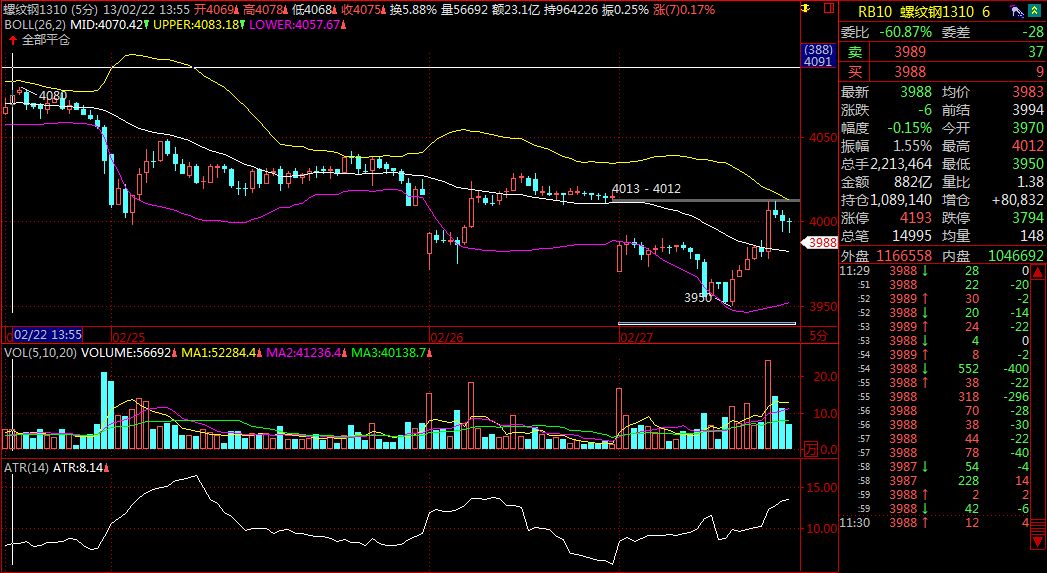Click the 委比 -60.87% value

pos(905,32)
